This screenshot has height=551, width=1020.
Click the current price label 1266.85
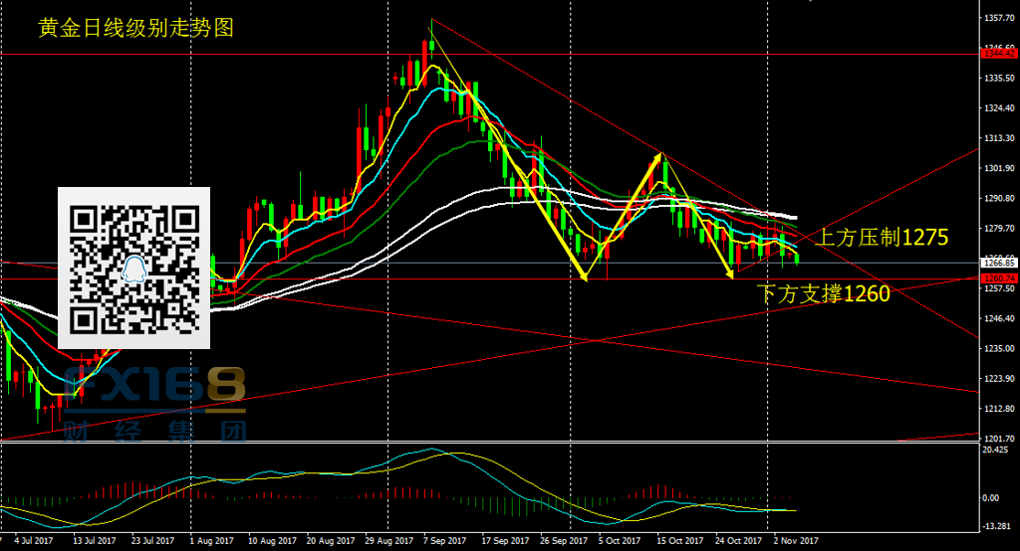point(998,263)
